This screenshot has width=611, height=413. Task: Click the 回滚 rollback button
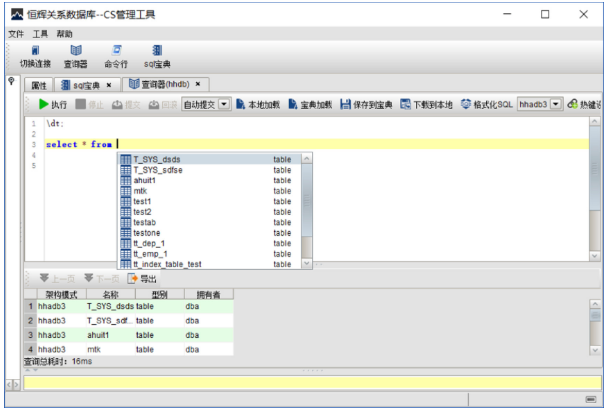(x=163, y=104)
